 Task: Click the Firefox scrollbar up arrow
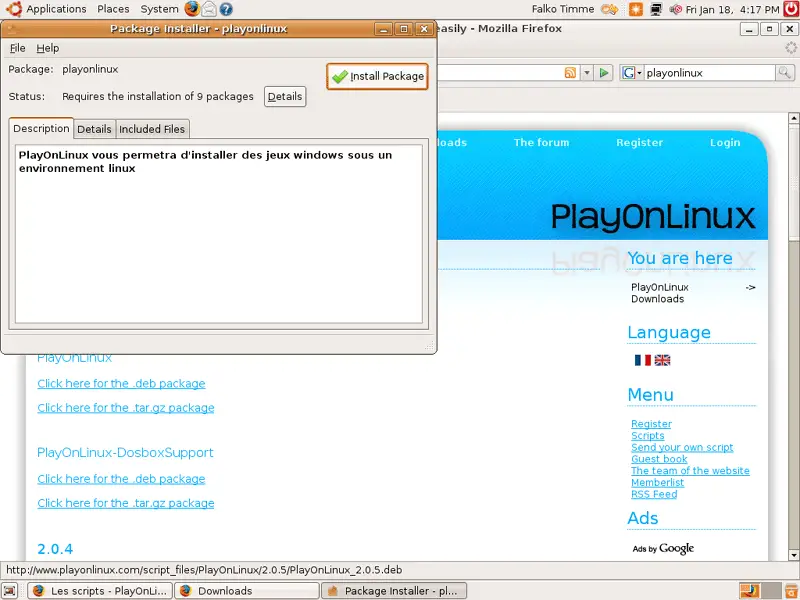pos(793,118)
